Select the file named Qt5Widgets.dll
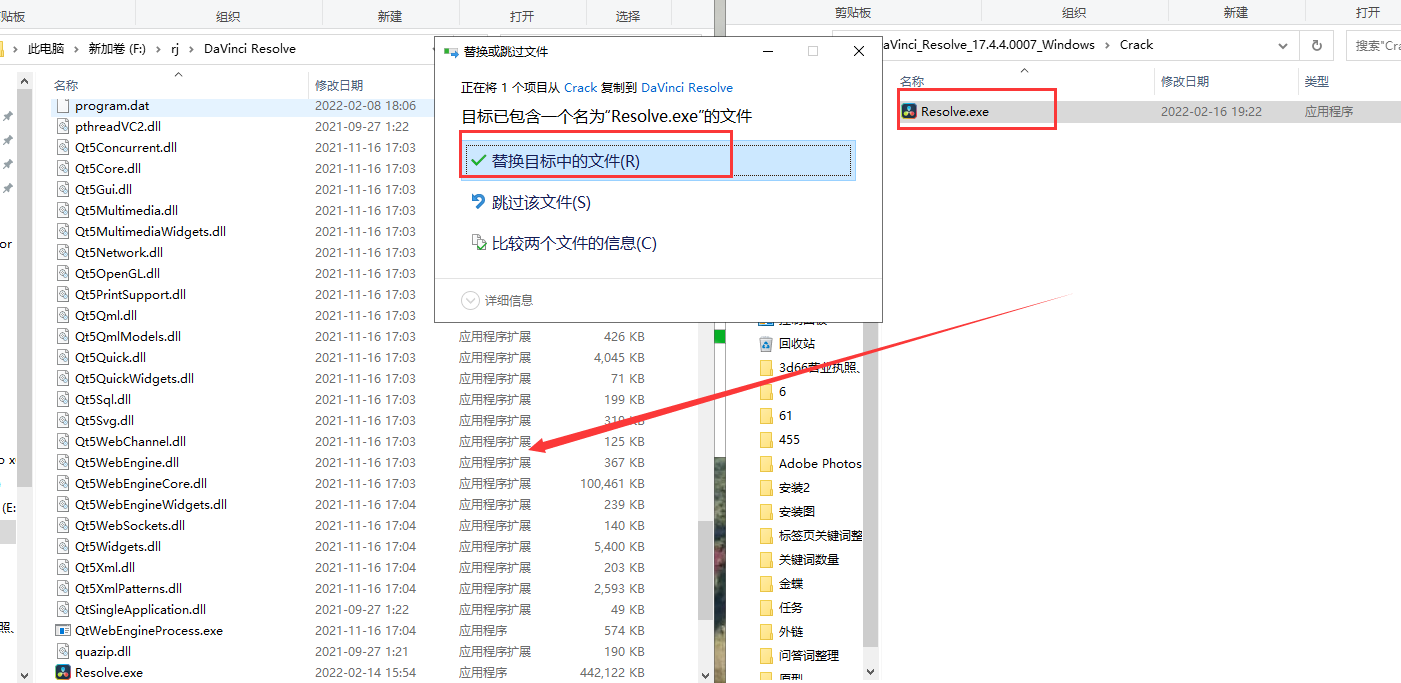1401x683 pixels. (118, 547)
